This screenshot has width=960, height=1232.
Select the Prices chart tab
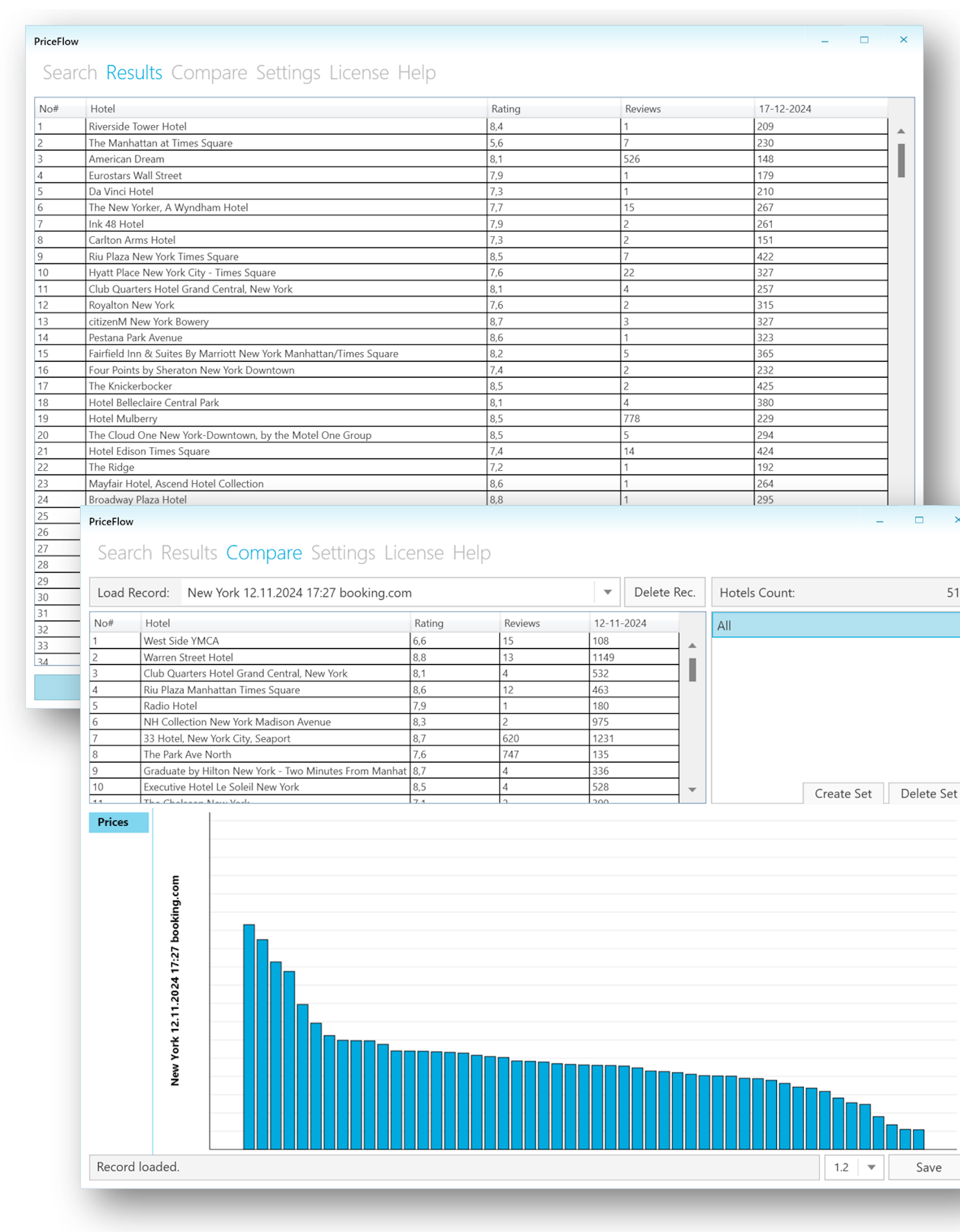[119, 822]
